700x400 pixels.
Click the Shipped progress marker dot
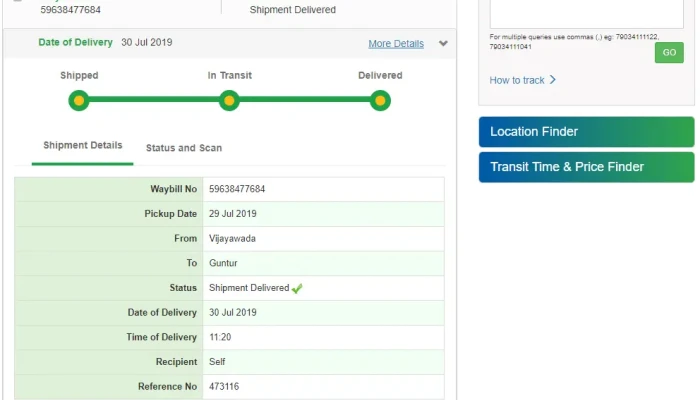point(79,100)
